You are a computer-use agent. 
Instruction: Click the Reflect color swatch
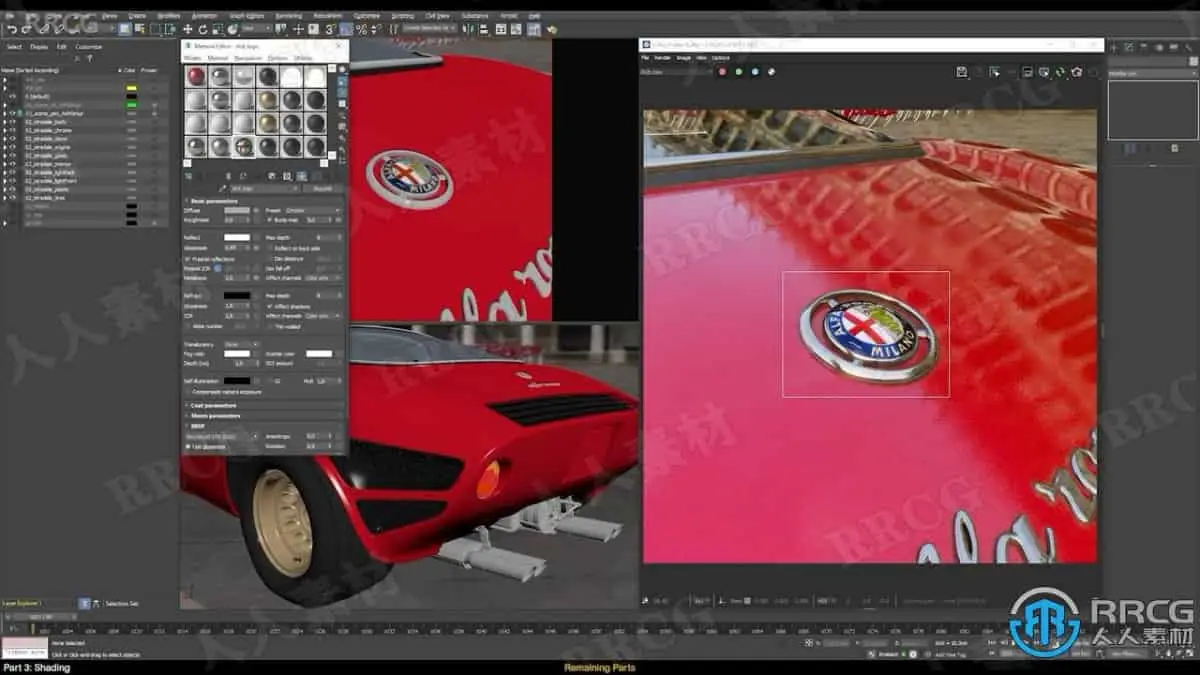pyautogui.click(x=237, y=237)
